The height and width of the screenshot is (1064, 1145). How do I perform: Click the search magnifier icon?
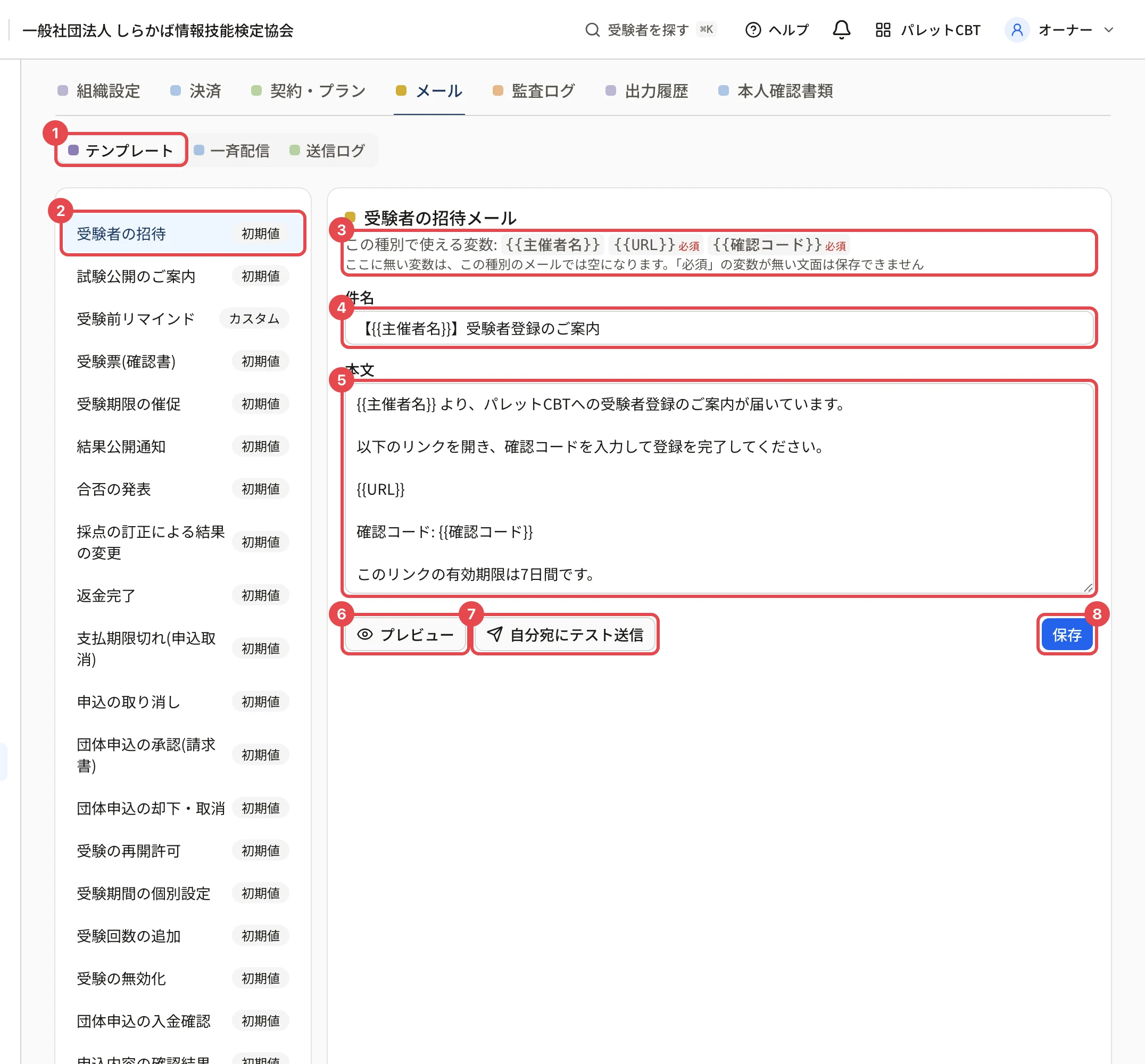pyautogui.click(x=592, y=29)
